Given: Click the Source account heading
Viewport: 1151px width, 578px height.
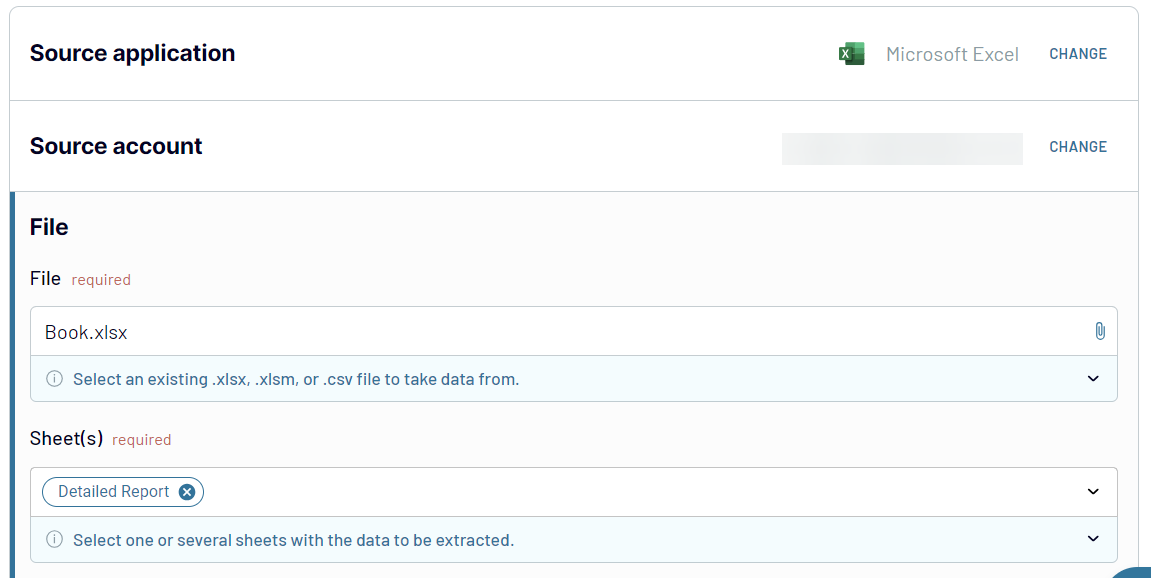Looking at the screenshot, I should point(116,147).
